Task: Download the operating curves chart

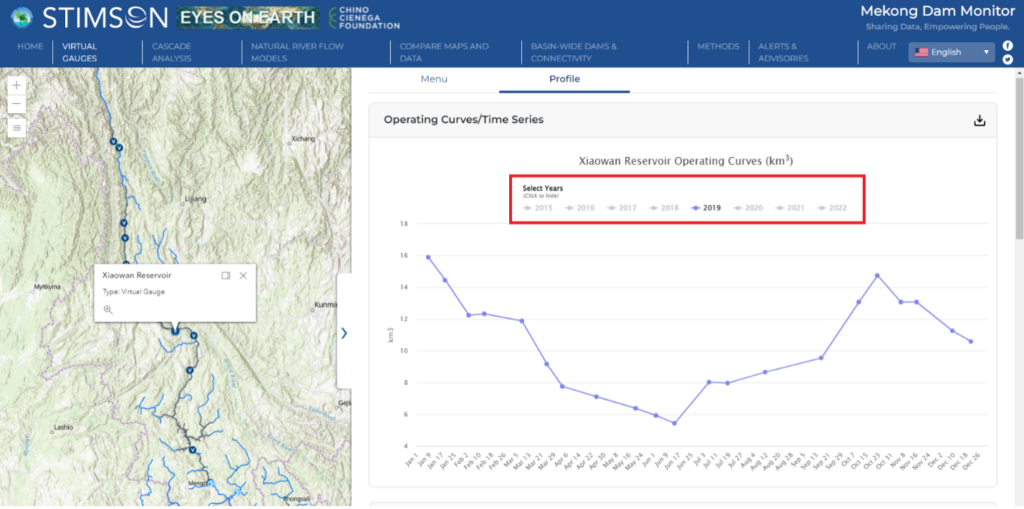Action: point(980,121)
